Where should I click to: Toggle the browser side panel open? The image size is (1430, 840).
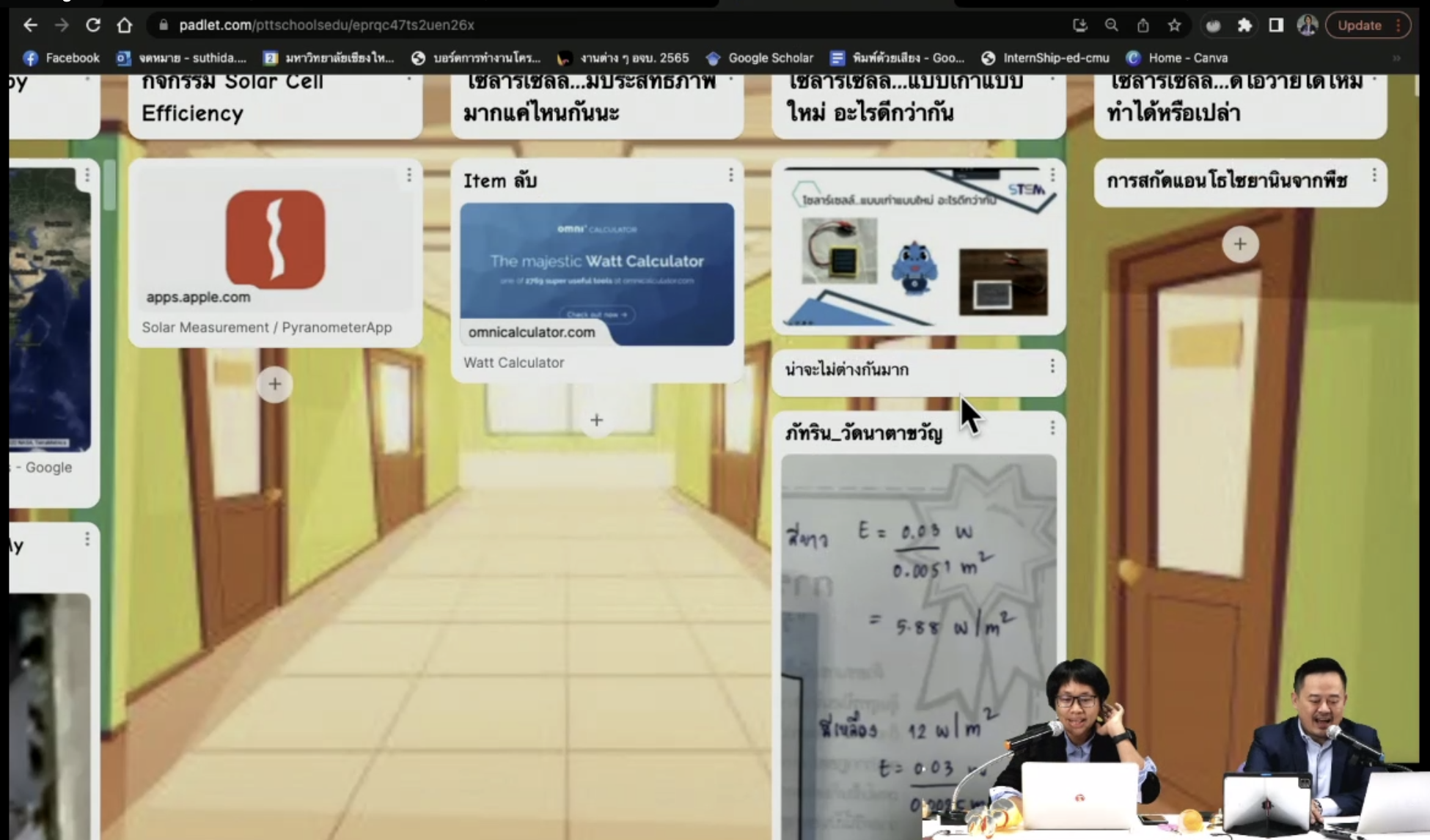[1275, 24]
